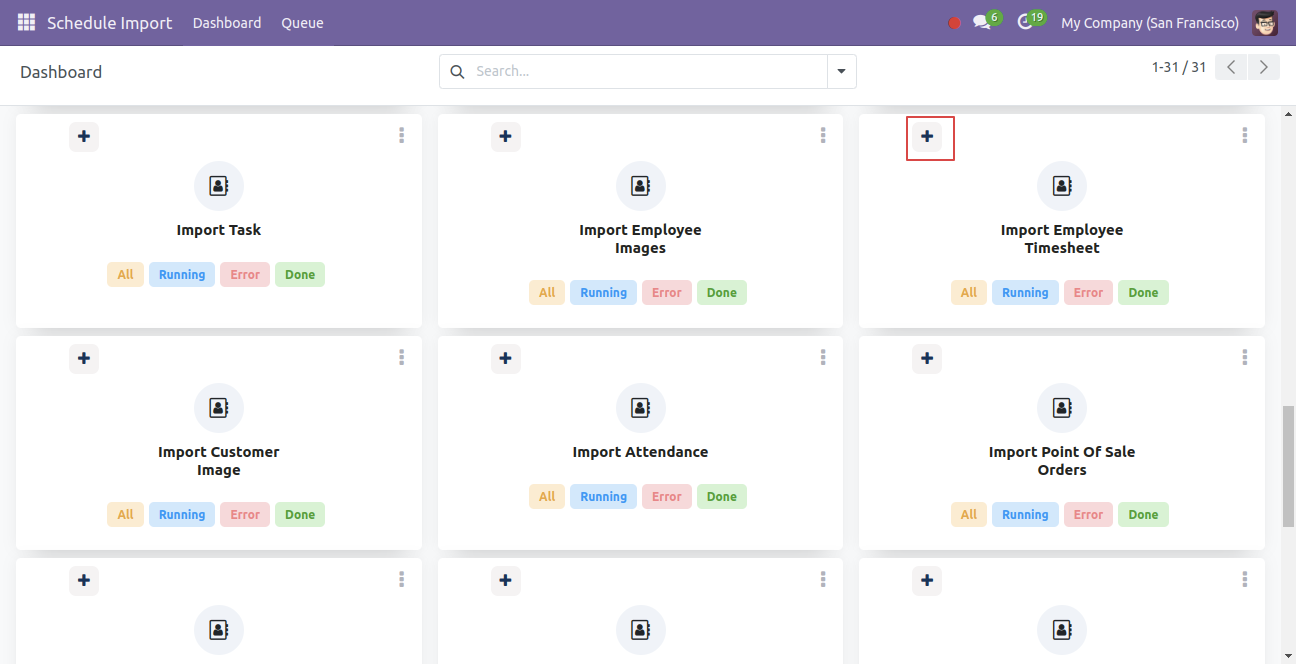Click inside the Search field
This screenshot has width=1296, height=664.
coord(648,72)
